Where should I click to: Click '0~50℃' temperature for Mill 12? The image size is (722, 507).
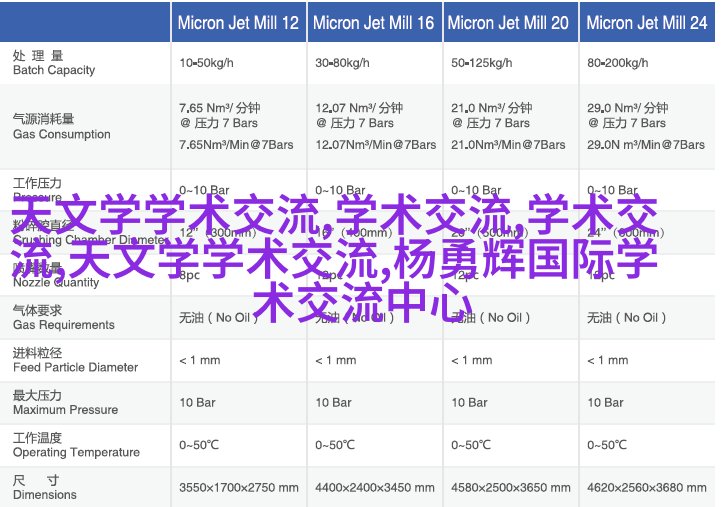[199, 445]
